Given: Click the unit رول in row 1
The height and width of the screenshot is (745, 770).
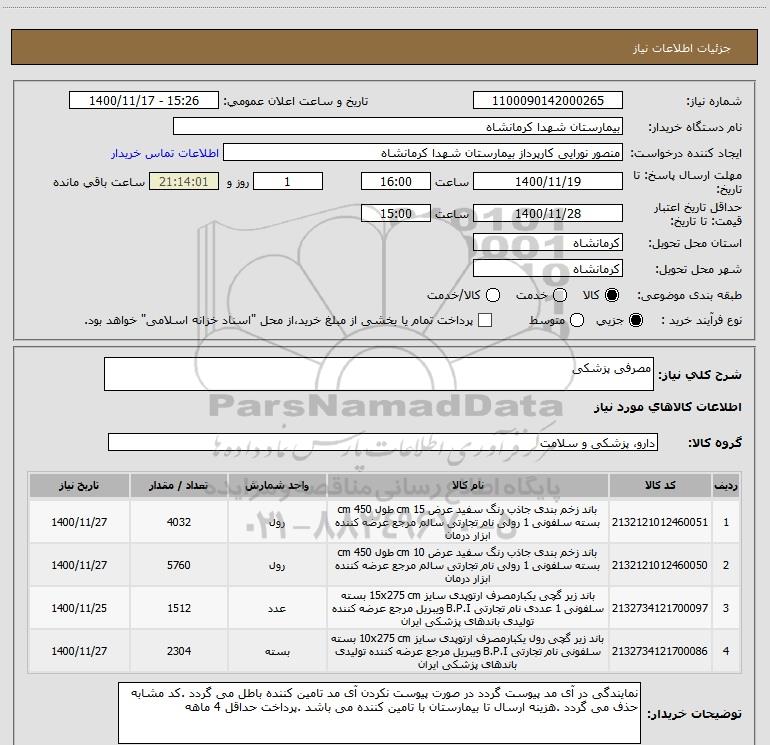Looking at the screenshot, I should [277, 523].
